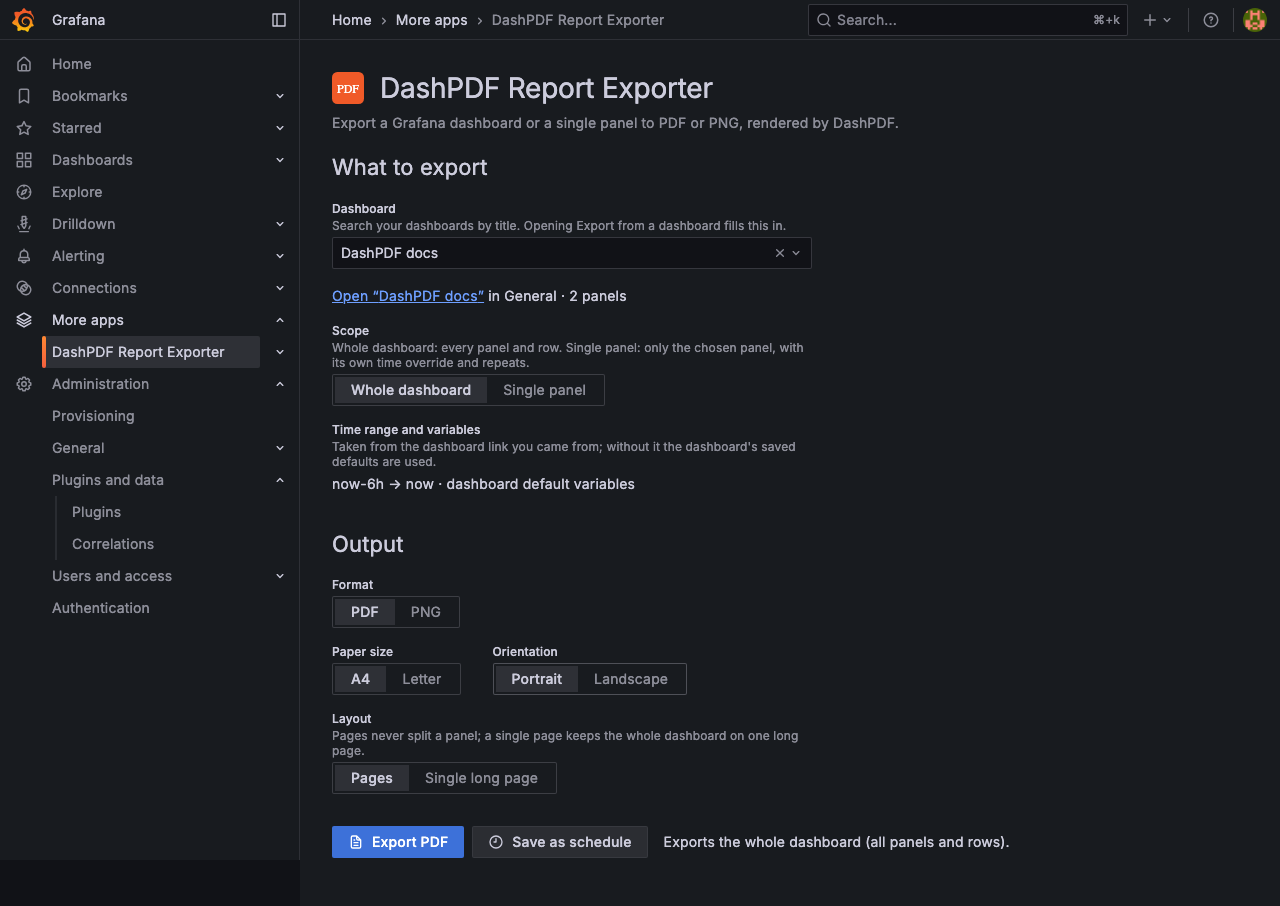Viewport: 1280px width, 906px height.
Task: Click the Connections icon in sidebar
Action: click(x=24, y=288)
